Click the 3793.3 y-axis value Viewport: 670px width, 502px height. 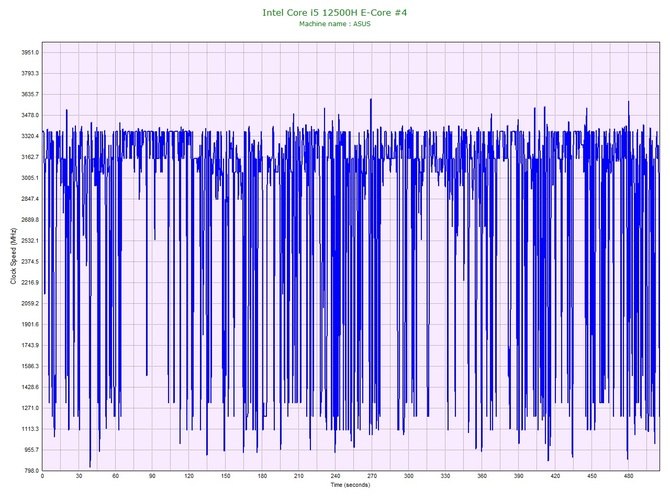click(x=30, y=73)
